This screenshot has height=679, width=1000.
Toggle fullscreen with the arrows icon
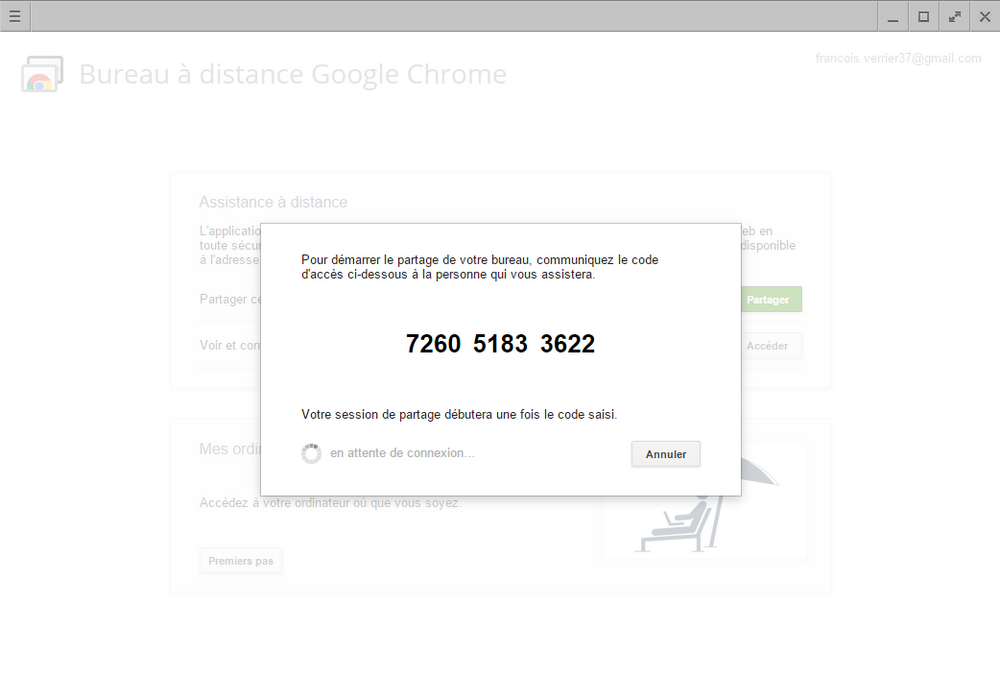(954, 17)
